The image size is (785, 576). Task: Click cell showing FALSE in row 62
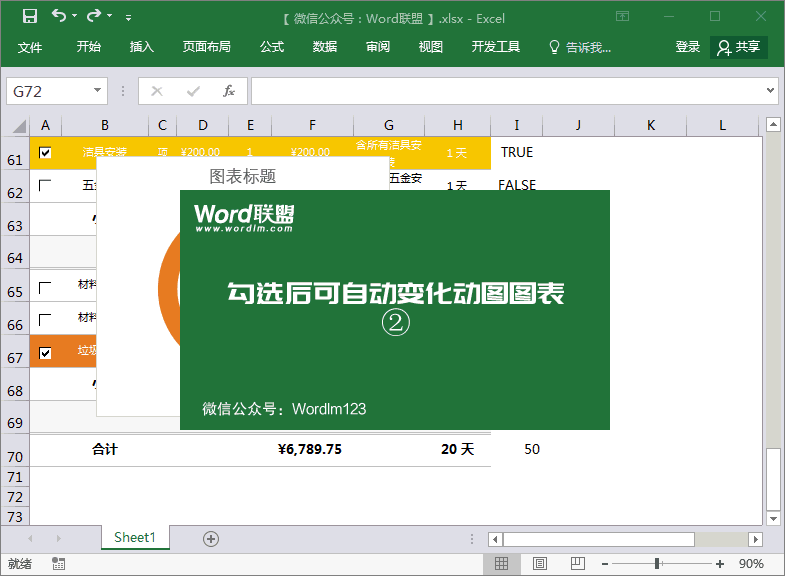(517, 185)
